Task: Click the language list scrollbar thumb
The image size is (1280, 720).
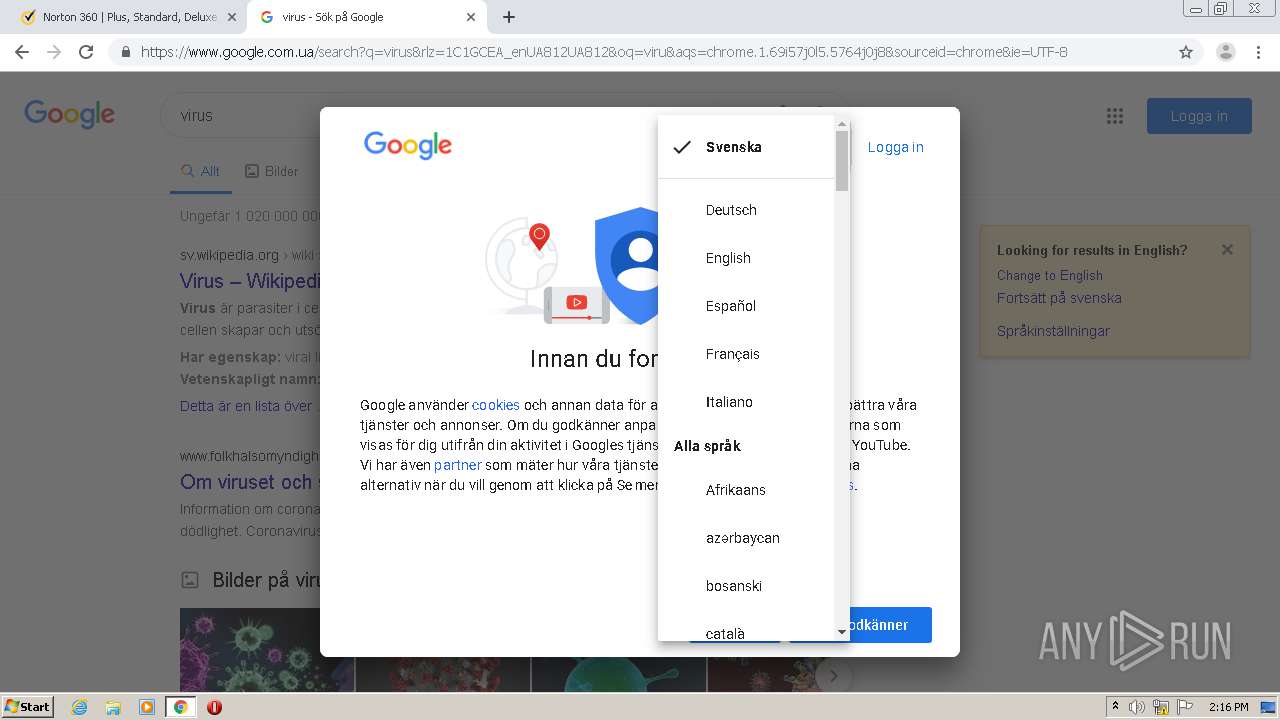Action: point(842,160)
